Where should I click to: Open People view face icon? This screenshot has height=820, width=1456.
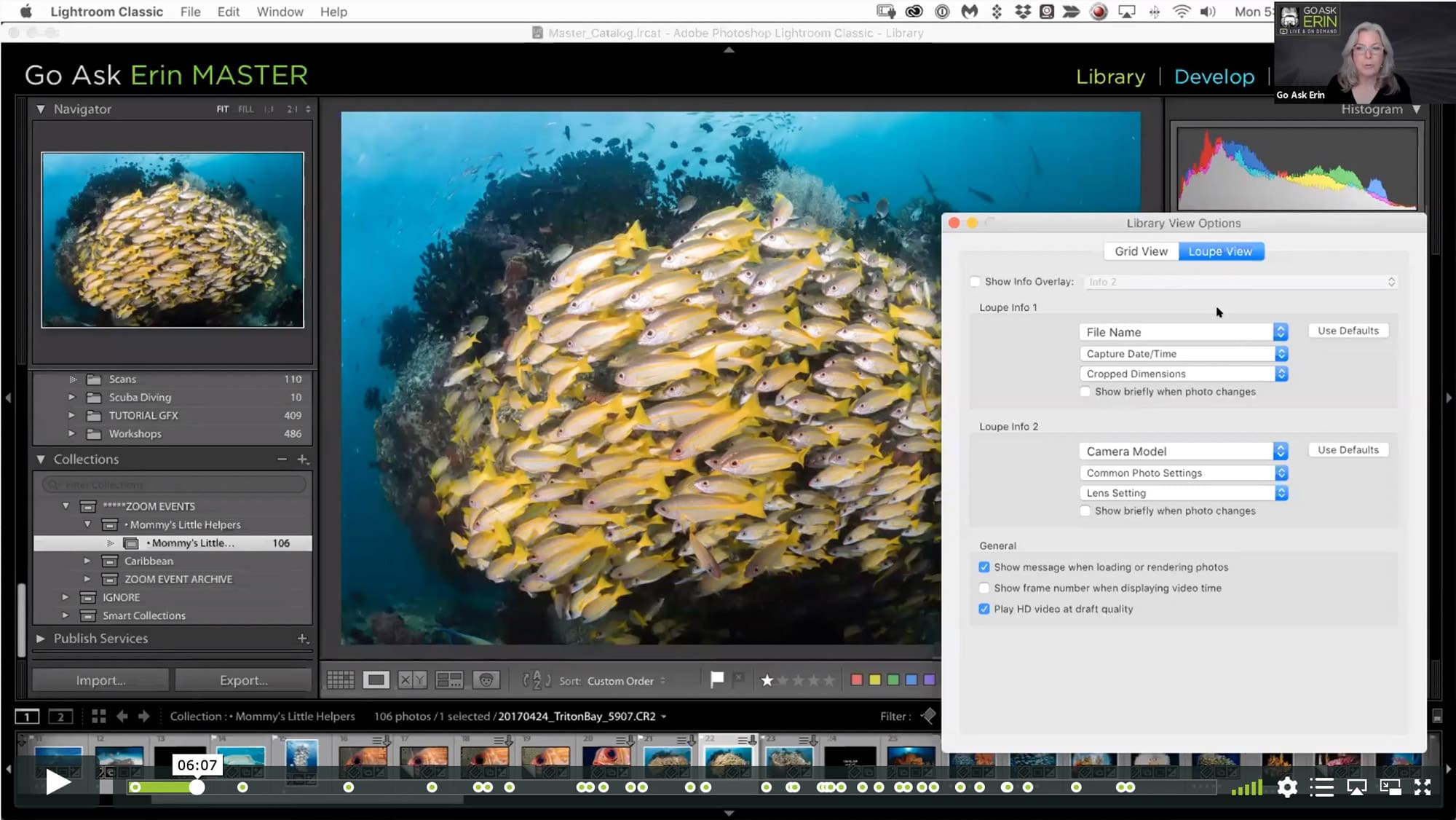coord(486,680)
